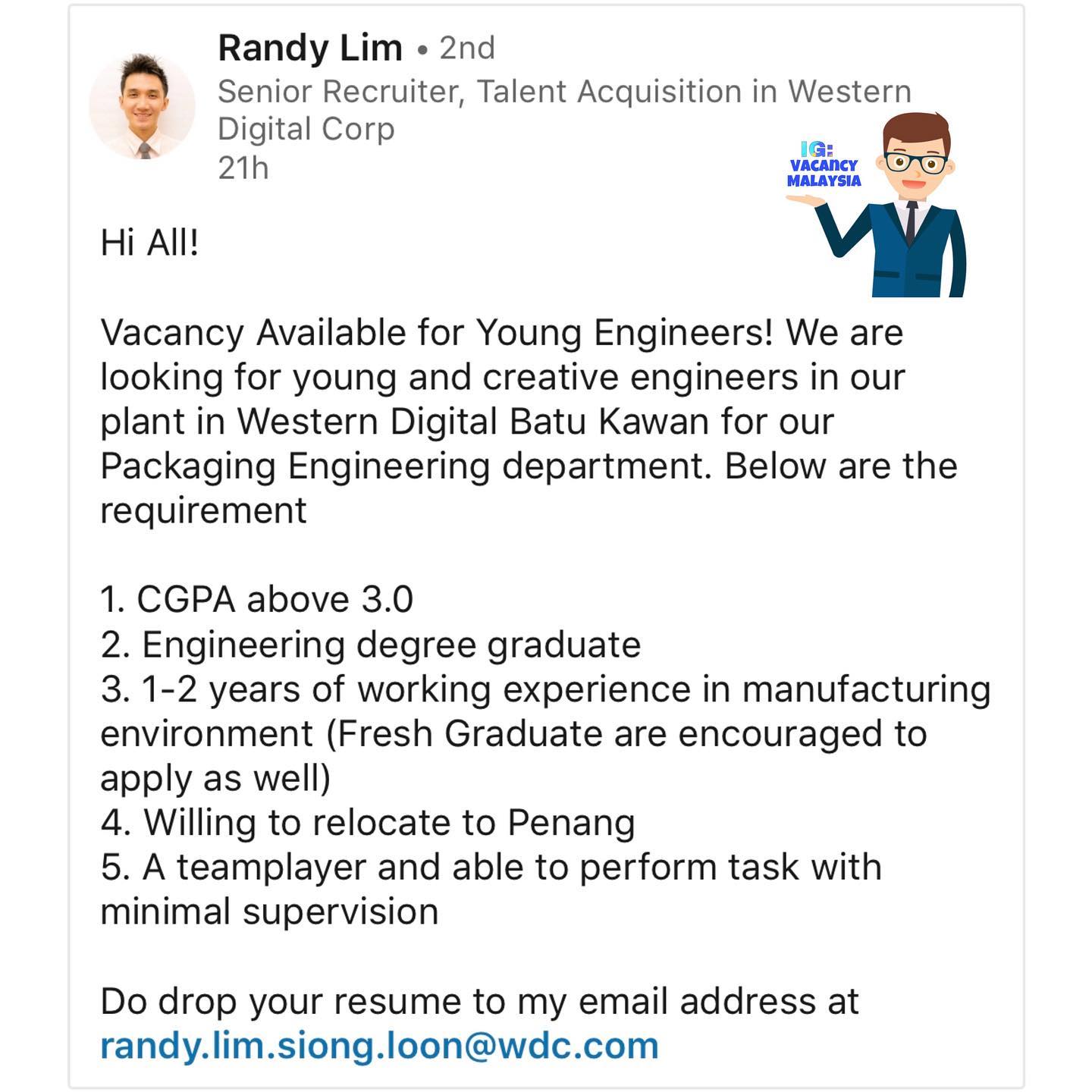Image resolution: width=1092 pixels, height=1092 pixels.
Task: Click the Vacancy Malaysia watermark text
Action: click(824, 173)
